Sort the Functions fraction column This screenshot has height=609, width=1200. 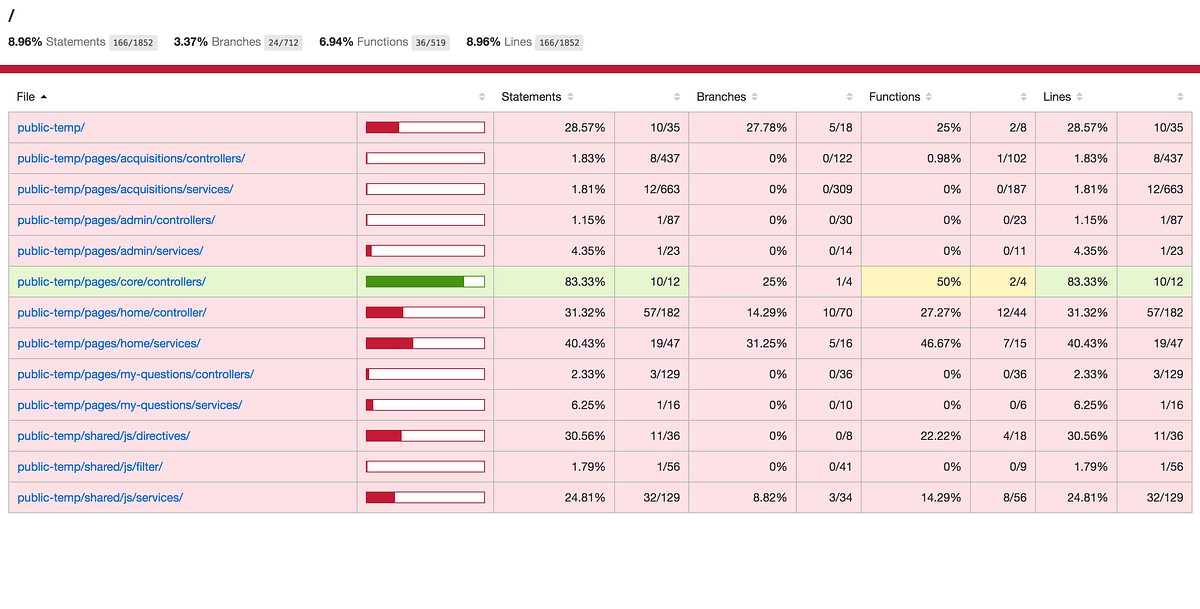[1023, 96]
